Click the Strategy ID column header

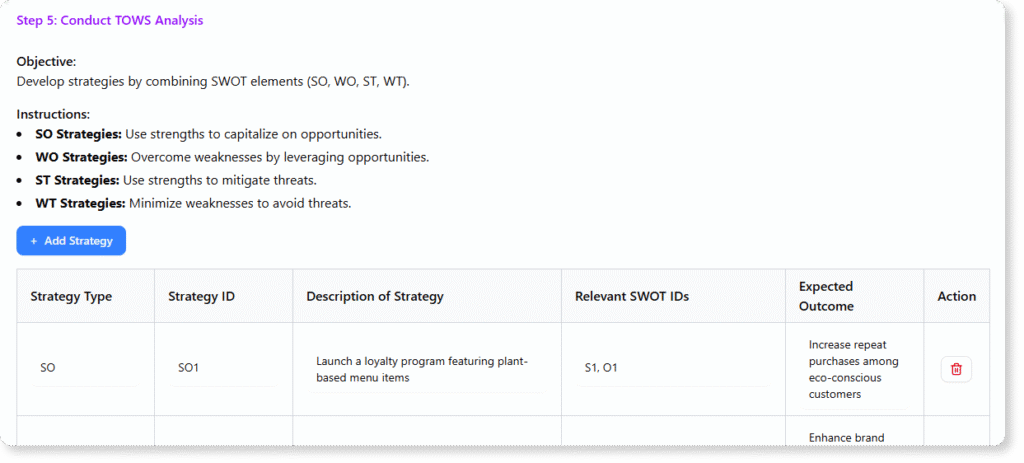pos(202,296)
